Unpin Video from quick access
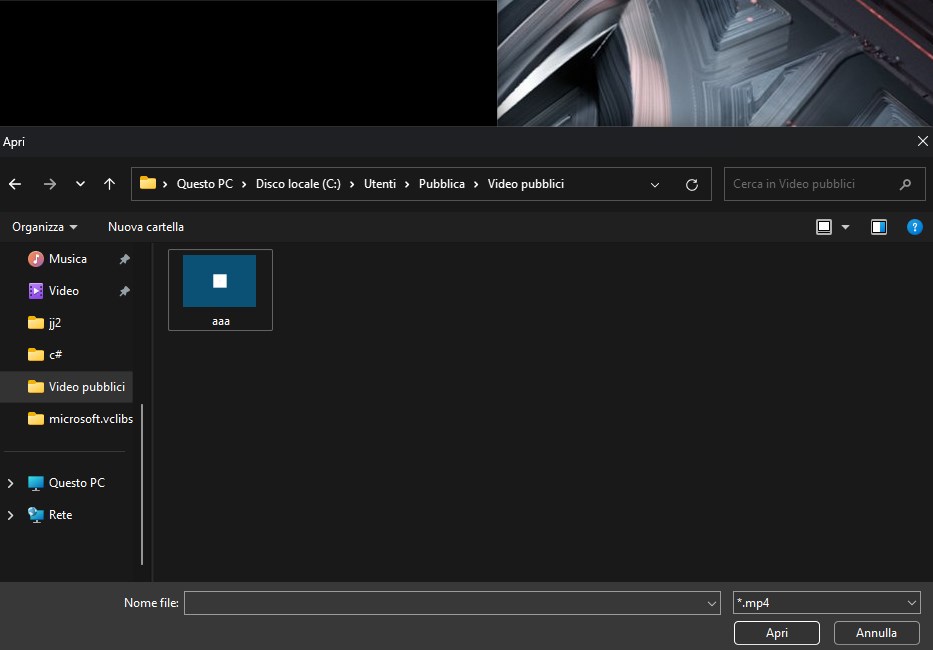 pyautogui.click(x=124, y=291)
